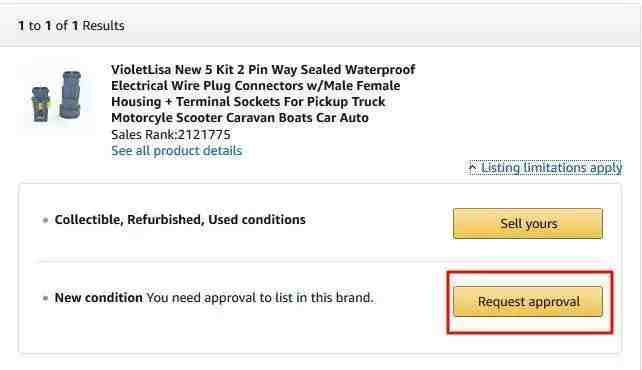The image size is (642, 370).
Task: Click the taller connector in the product image
Action: point(70,95)
